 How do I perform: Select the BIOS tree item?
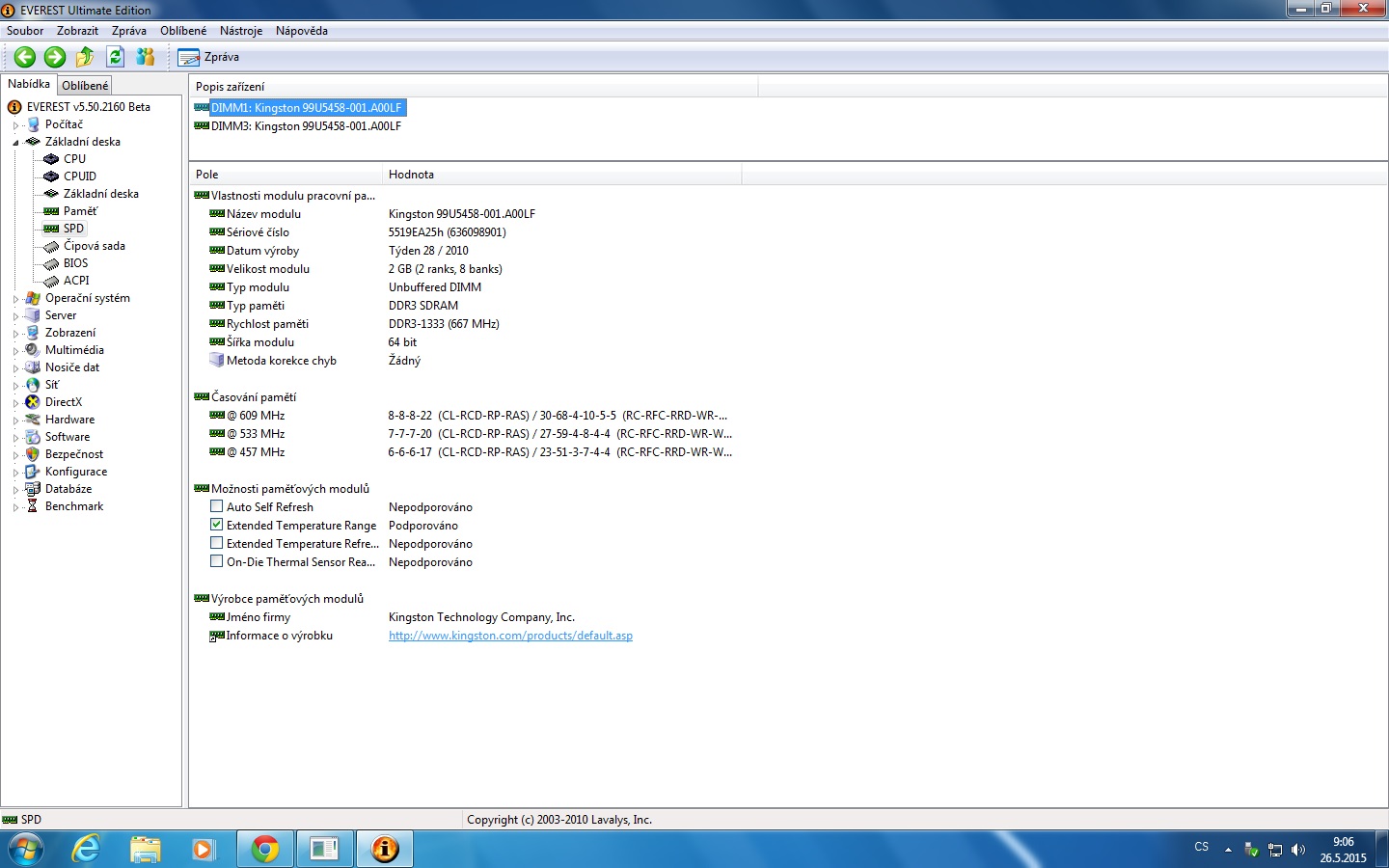point(75,263)
